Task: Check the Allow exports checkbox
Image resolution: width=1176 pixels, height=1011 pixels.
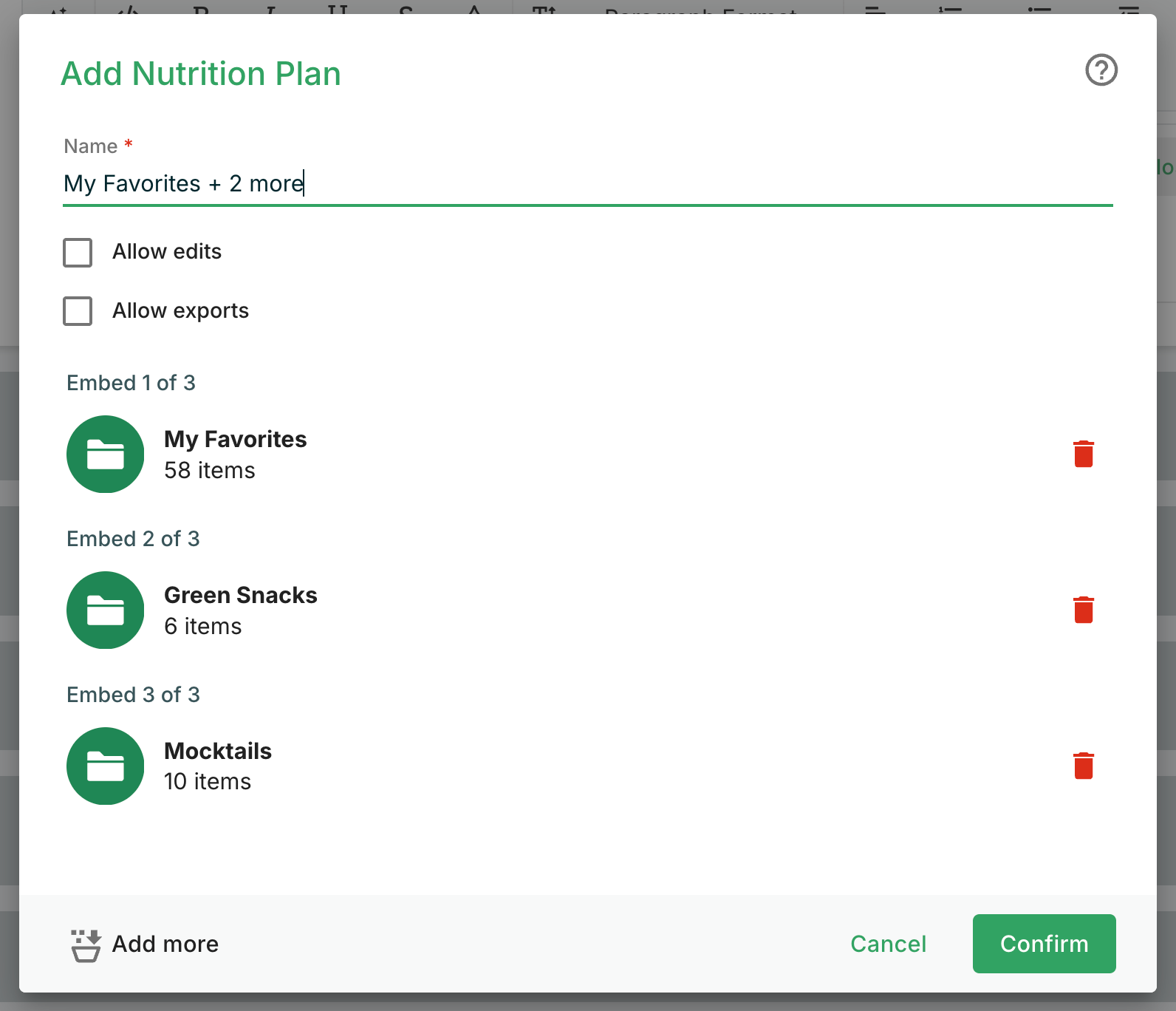Action: (x=78, y=311)
